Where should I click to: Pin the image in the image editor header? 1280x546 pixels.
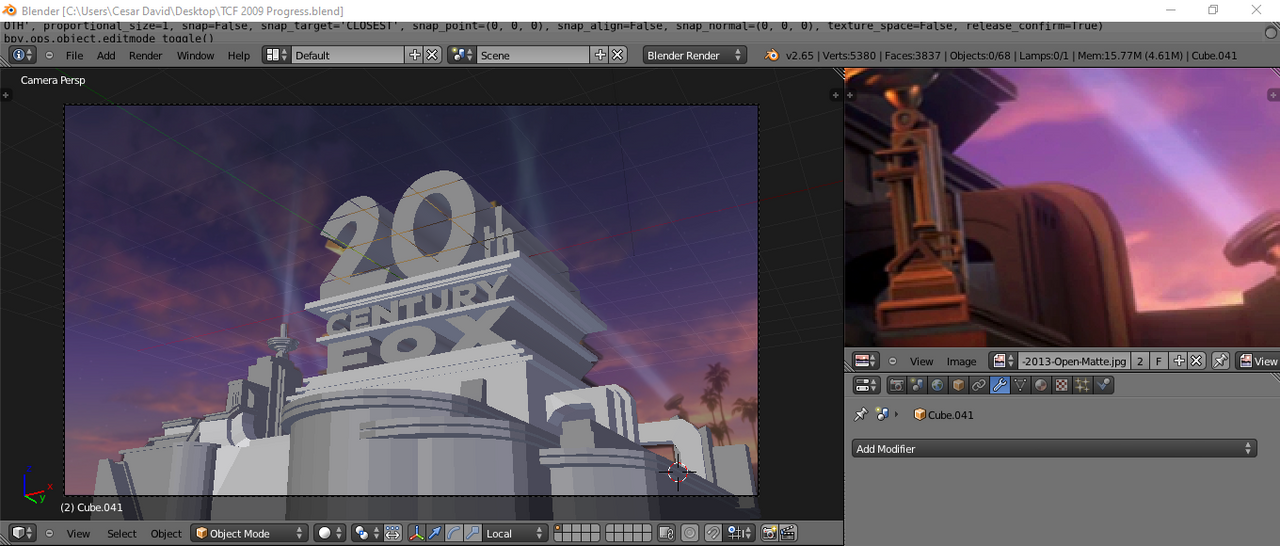(x=1220, y=361)
